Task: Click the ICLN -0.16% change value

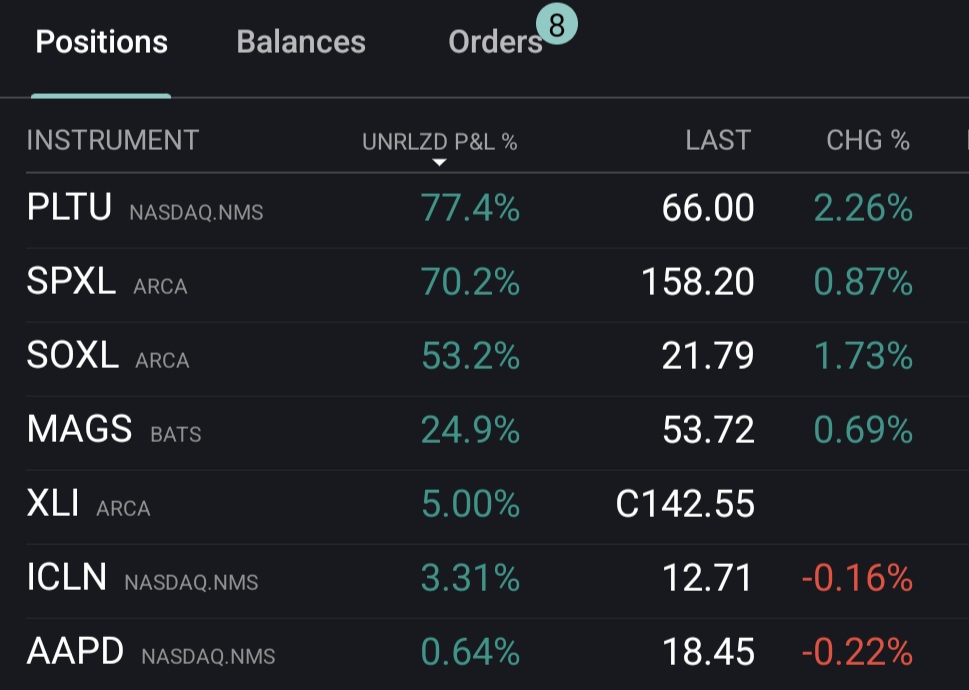Action: 857,578
